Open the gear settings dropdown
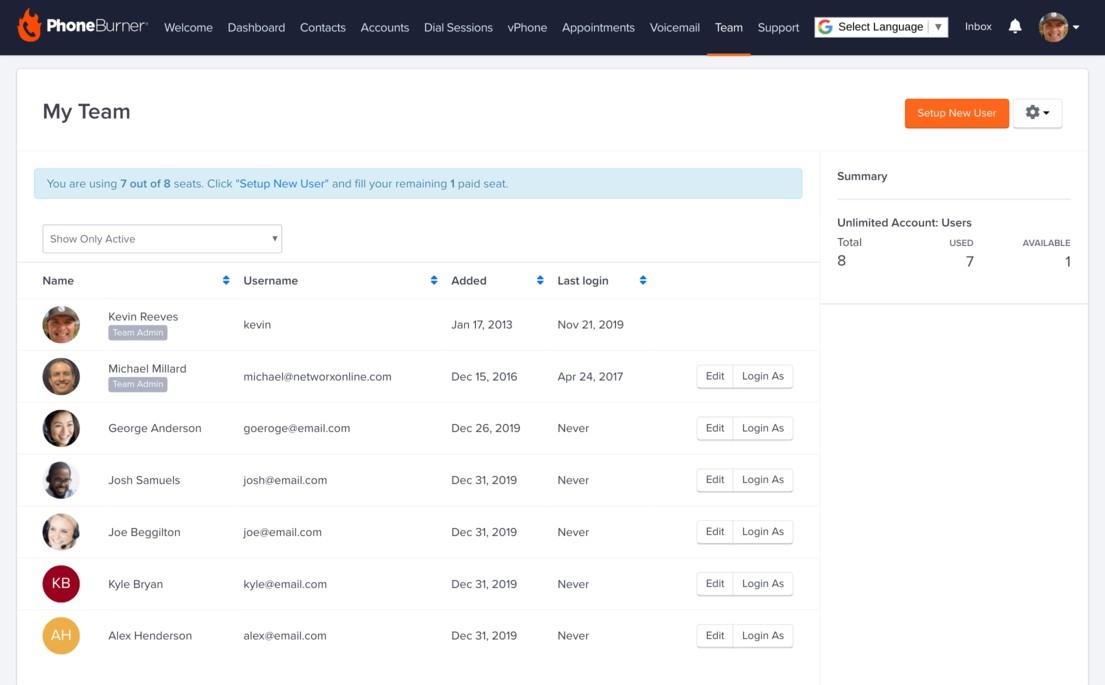The height and width of the screenshot is (685, 1105). [1037, 113]
